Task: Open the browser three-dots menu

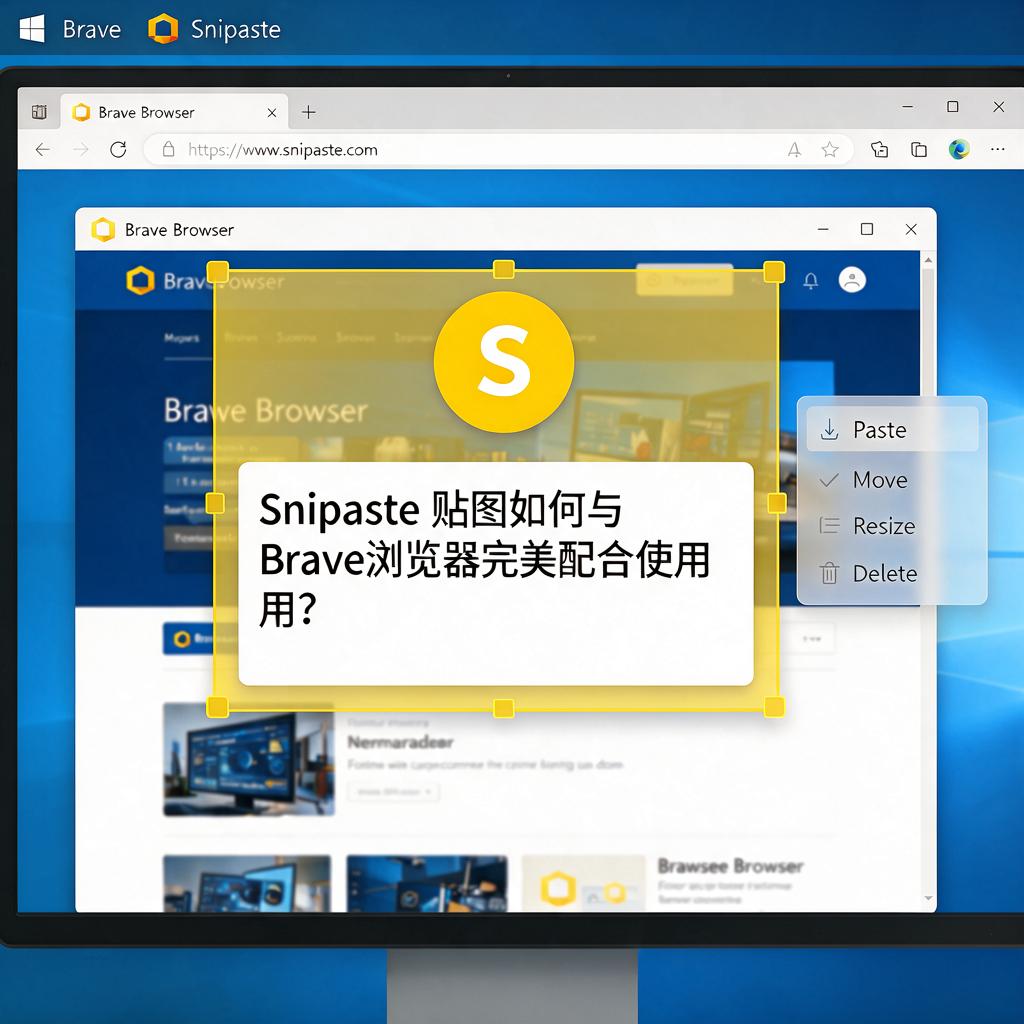Action: pos(997,150)
